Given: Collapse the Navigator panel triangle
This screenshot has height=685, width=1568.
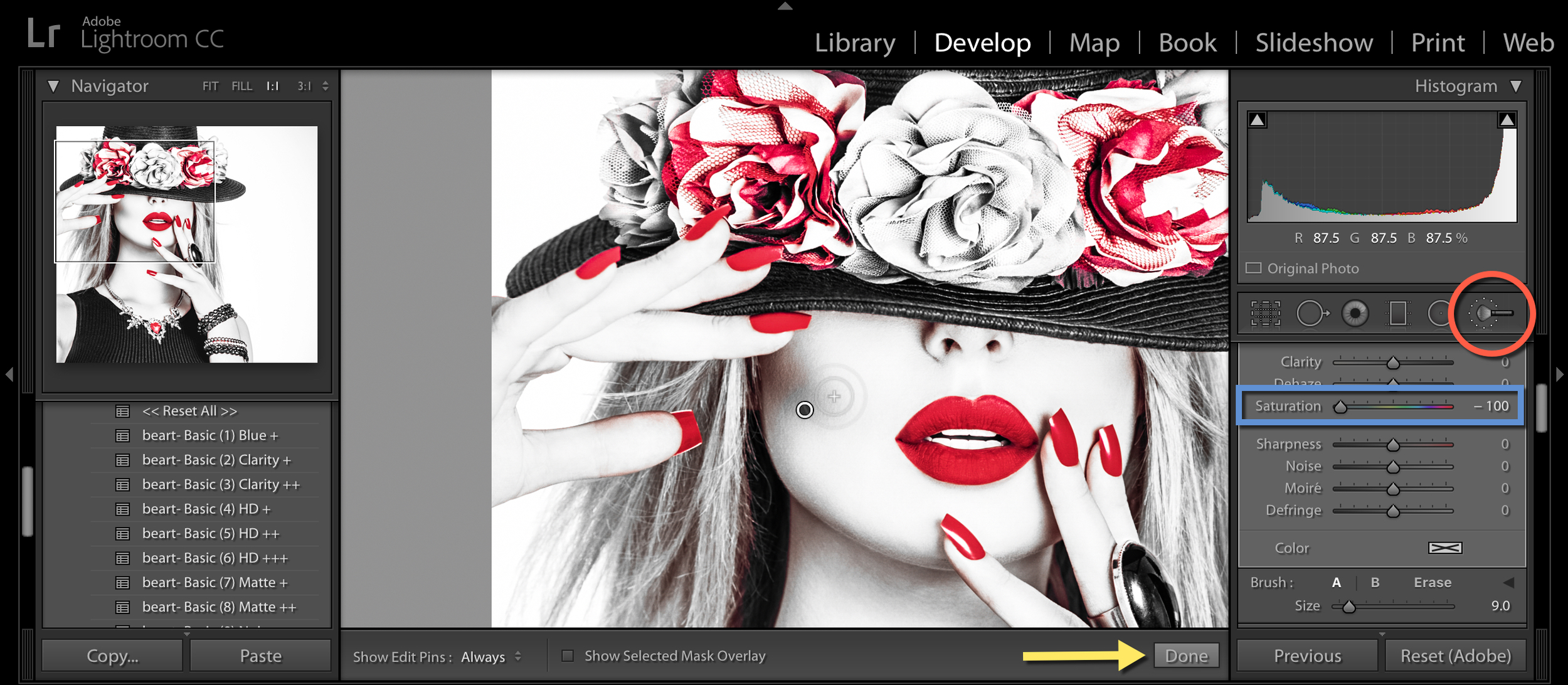Looking at the screenshot, I should (53, 87).
